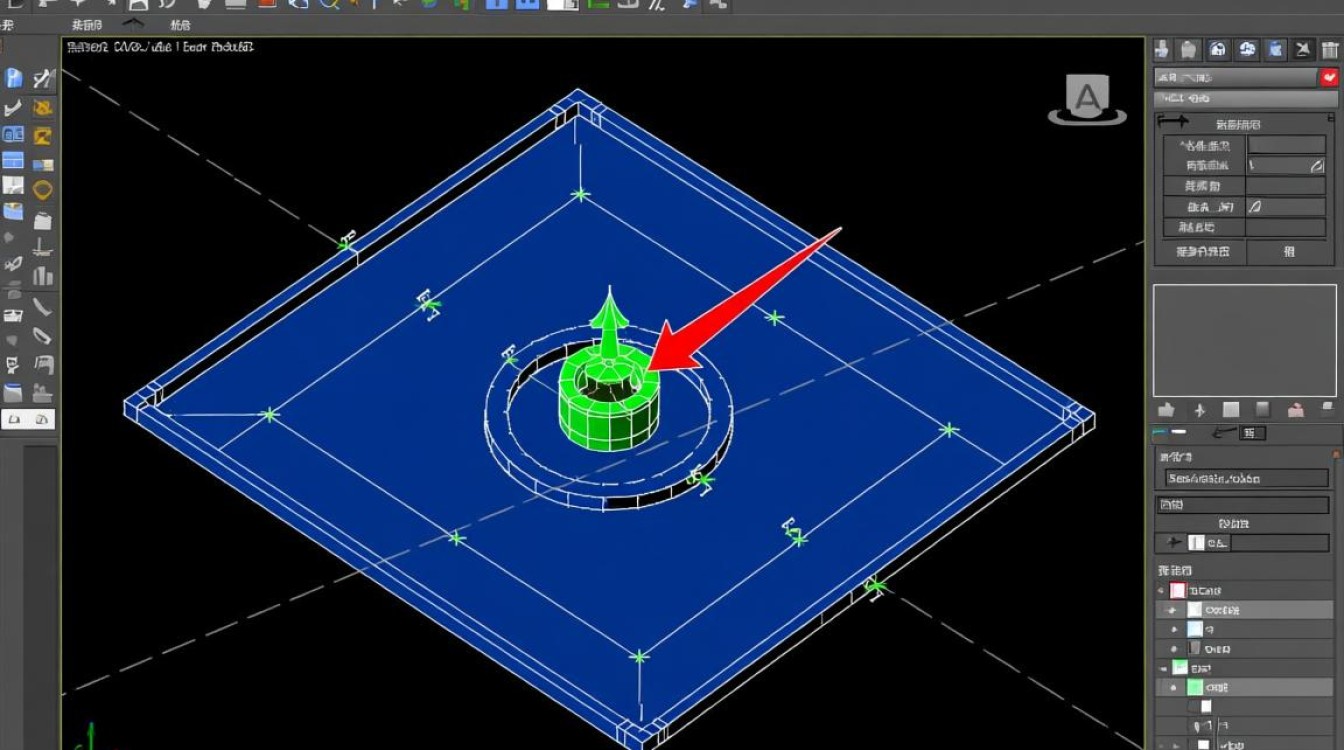The height and width of the screenshot is (750, 1344).
Task: Click the up caret in the menu row above the viewport
Action: [x=135, y=24]
